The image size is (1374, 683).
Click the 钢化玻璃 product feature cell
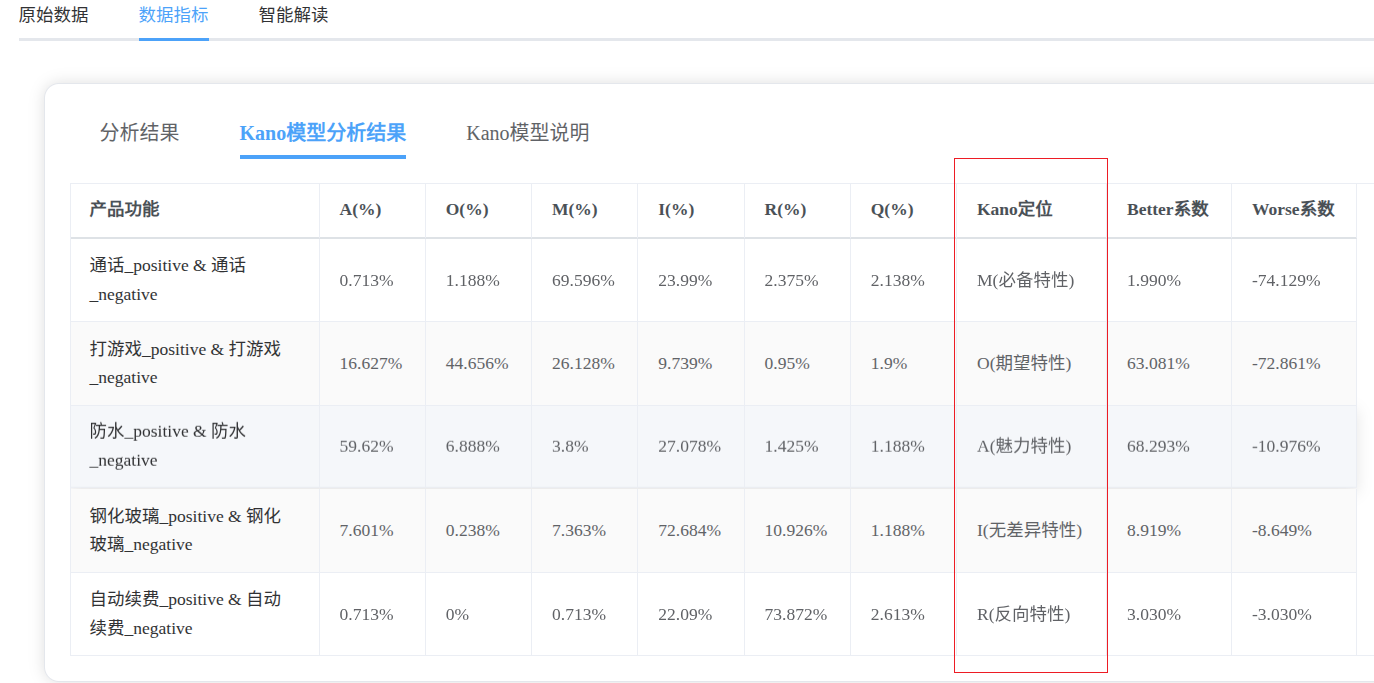185,530
